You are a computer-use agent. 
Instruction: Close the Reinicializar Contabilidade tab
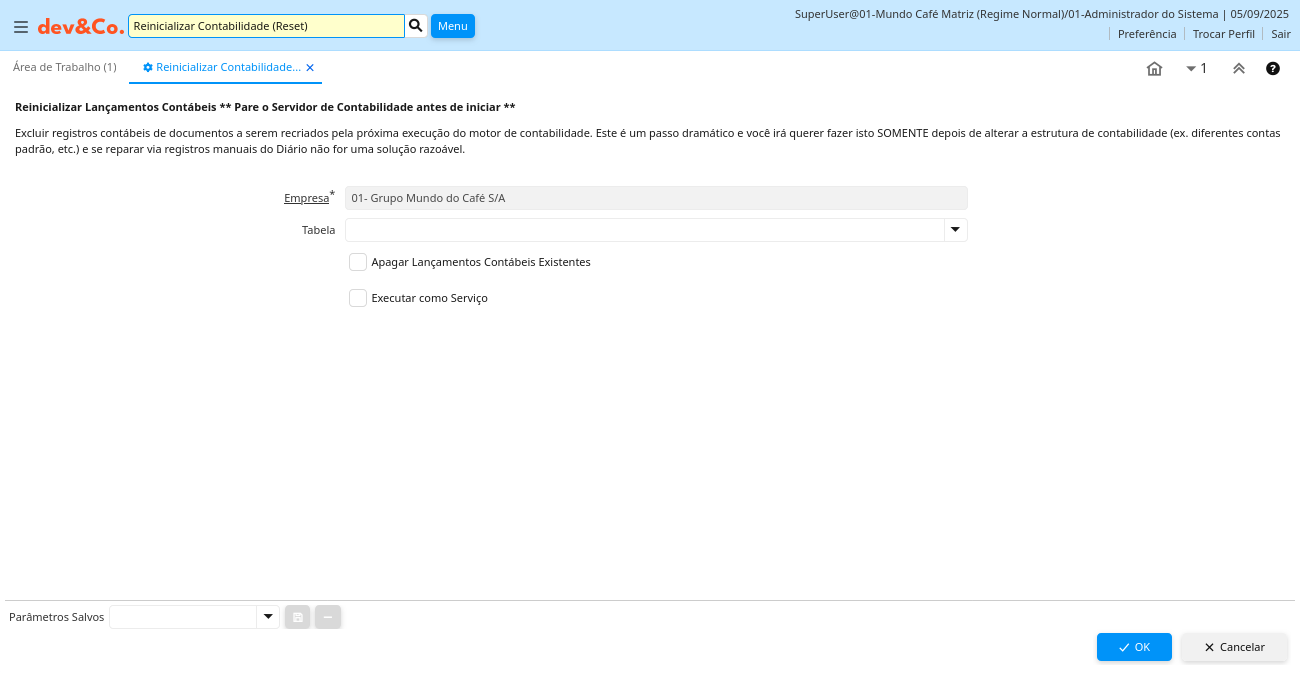tap(310, 68)
